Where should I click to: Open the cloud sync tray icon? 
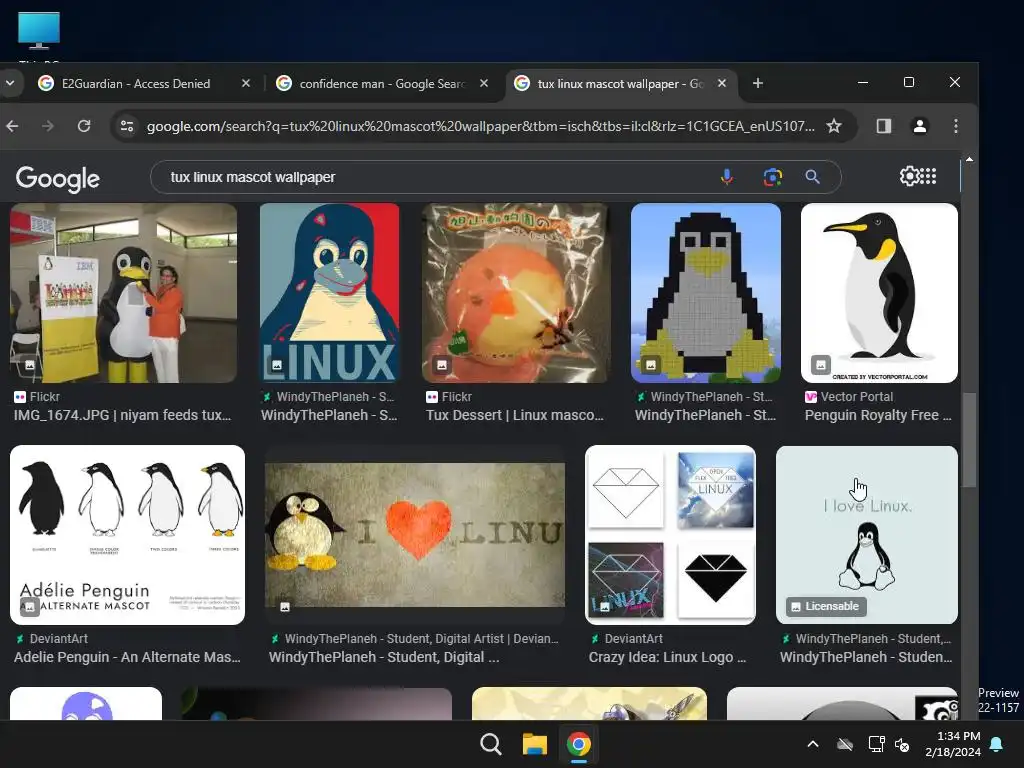(x=845, y=744)
